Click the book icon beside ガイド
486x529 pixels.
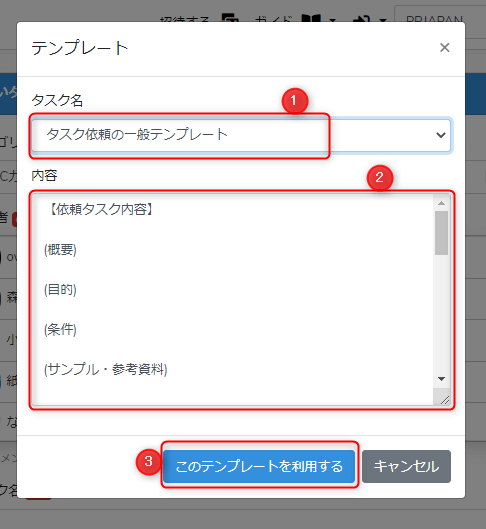[x=311, y=19]
